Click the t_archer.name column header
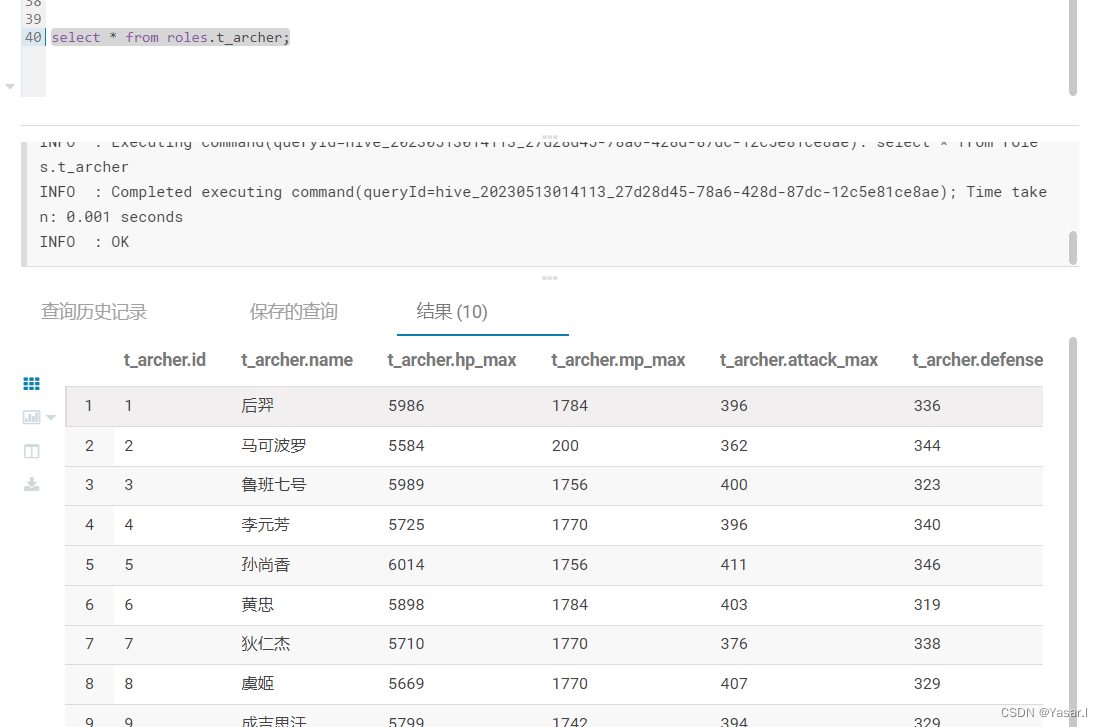Image resolution: width=1103 pixels, height=727 pixels. pos(297,359)
